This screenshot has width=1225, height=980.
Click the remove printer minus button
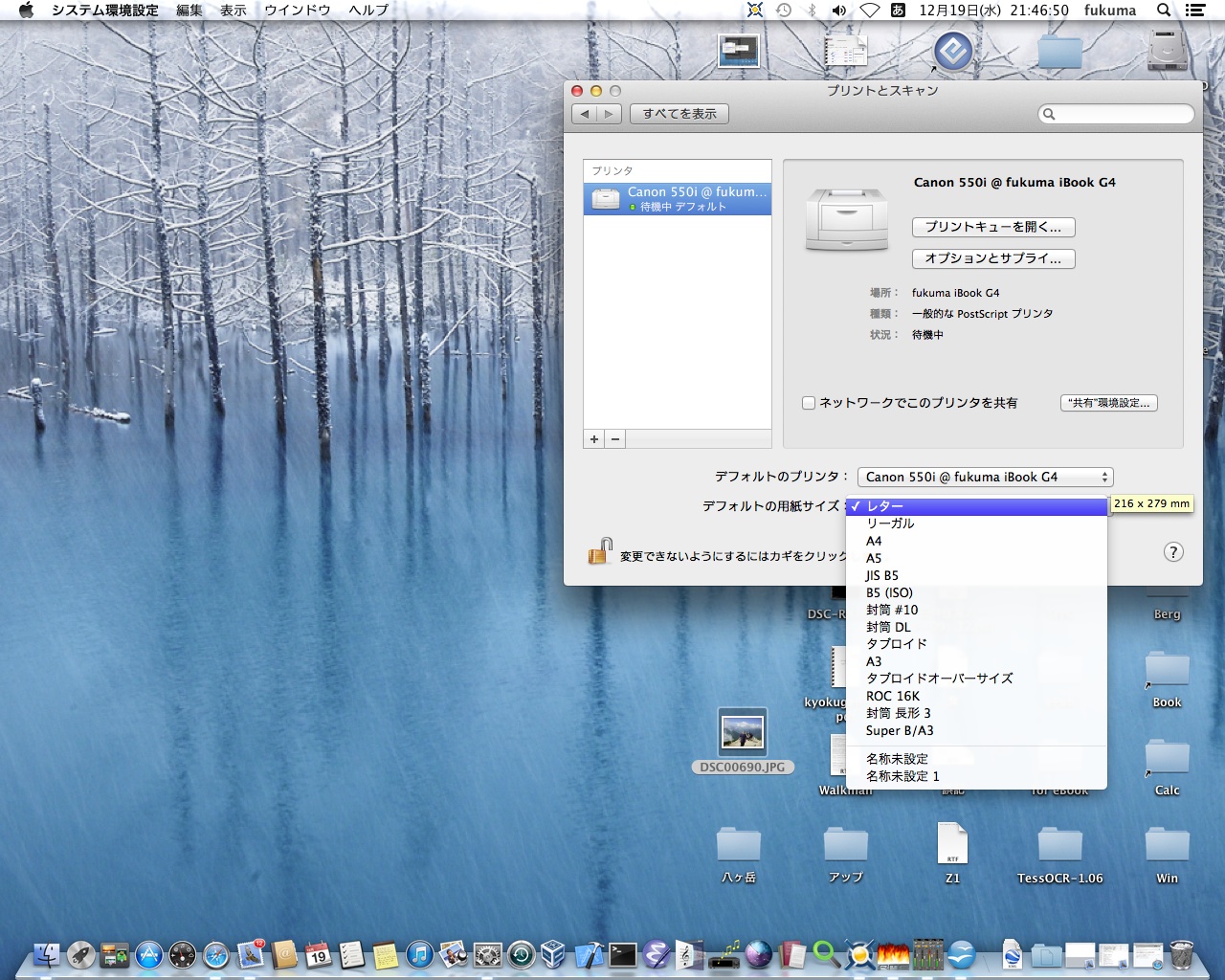(615, 439)
